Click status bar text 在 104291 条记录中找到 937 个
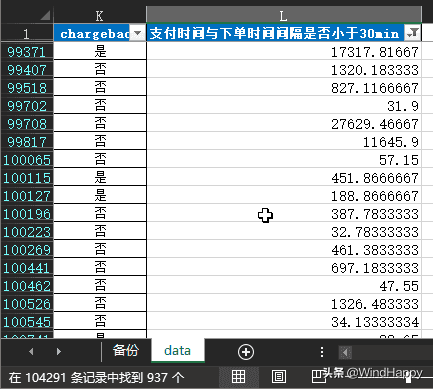 (96, 378)
